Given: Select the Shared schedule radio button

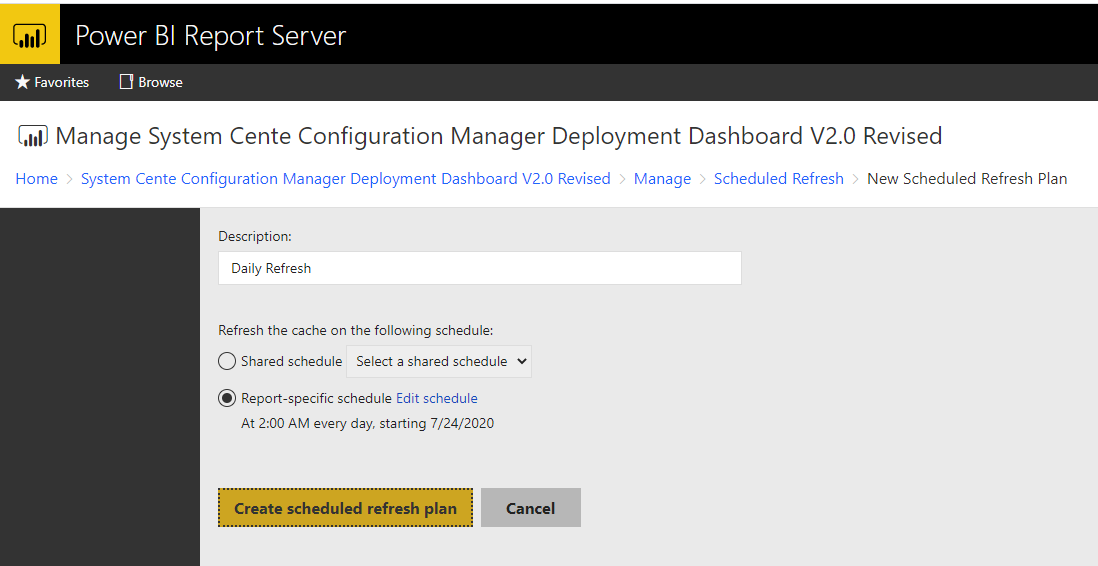Looking at the screenshot, I should (x=227, y=361).
